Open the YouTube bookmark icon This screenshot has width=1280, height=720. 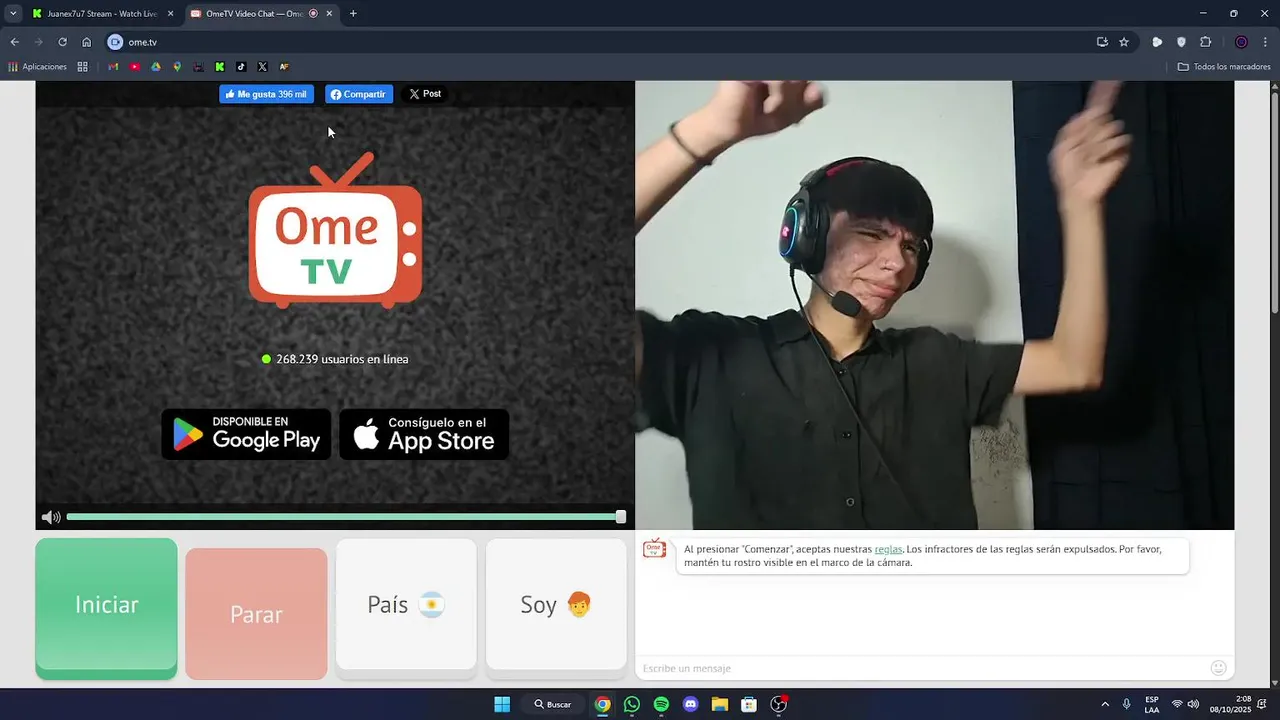[135, 67]
